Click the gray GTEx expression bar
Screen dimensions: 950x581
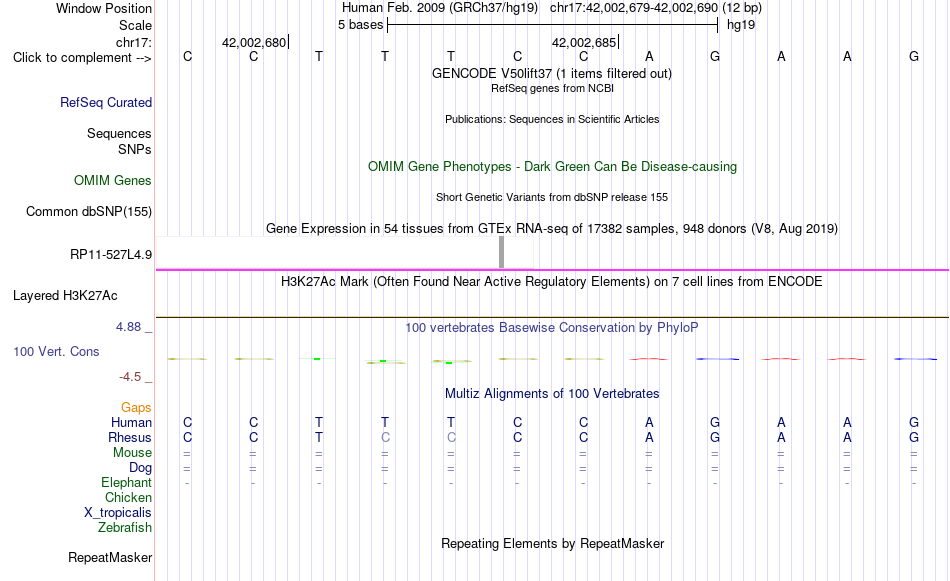click(501, 252)
